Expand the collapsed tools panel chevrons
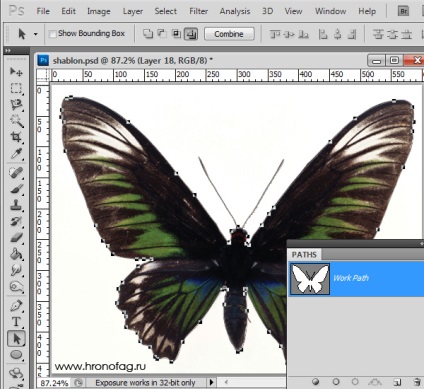 [x=8, y=51]
